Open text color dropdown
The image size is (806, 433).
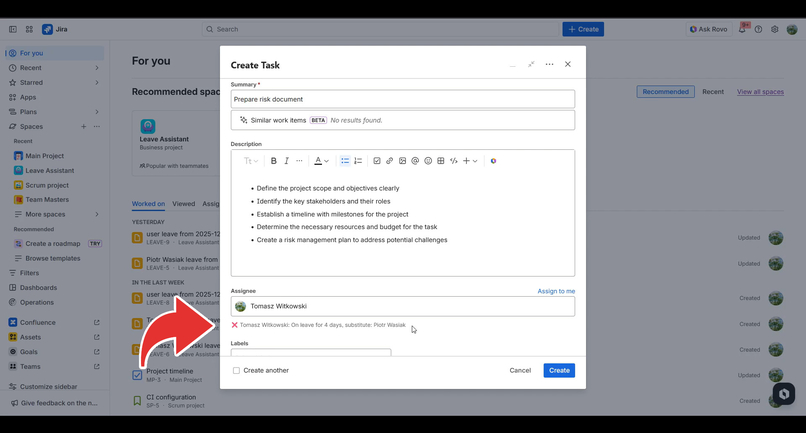(321, 161)
